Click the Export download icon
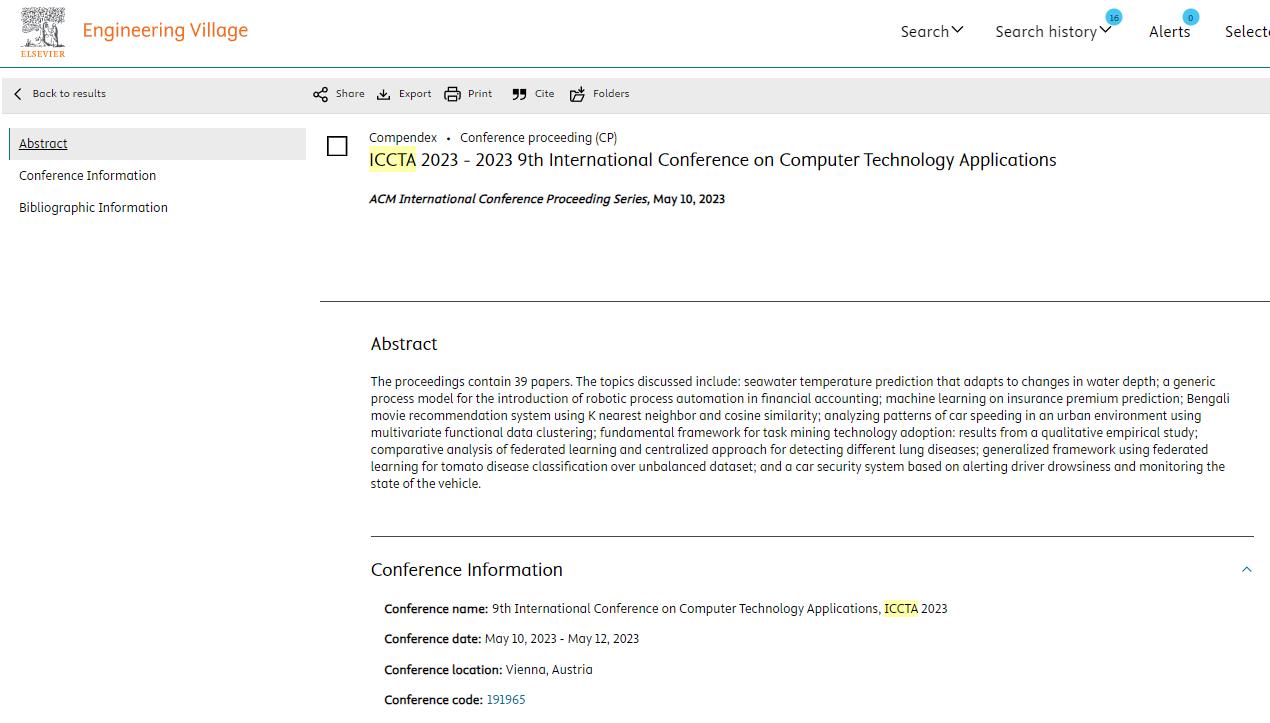This screenshot has width=1270, height=723. click(x=384, y=94)
